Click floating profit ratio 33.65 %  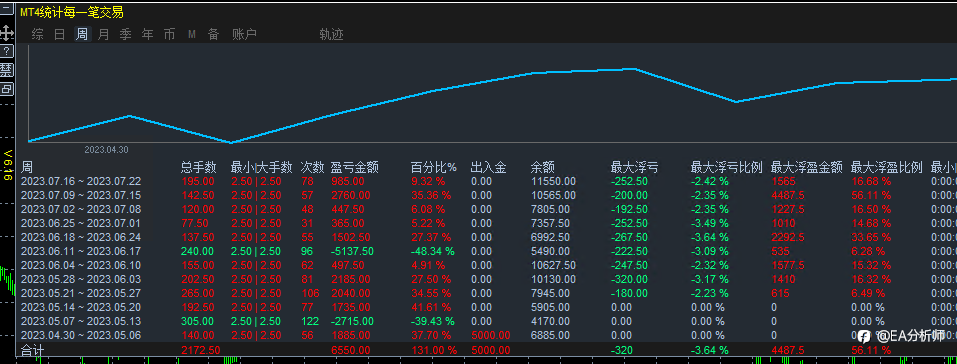(x=870, y=237)
